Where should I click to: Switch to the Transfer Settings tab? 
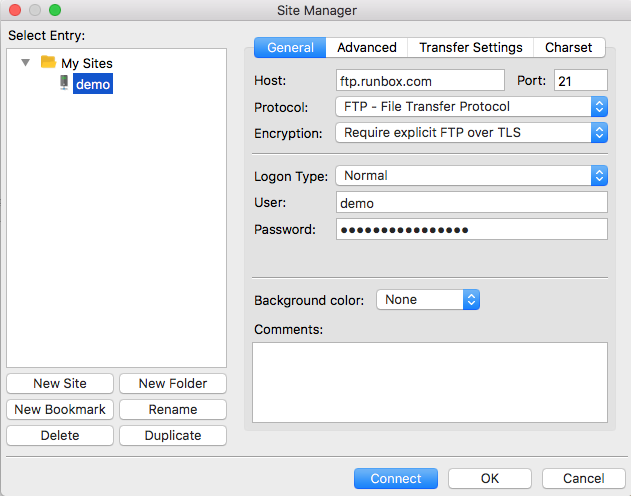(x=470, y=47)
